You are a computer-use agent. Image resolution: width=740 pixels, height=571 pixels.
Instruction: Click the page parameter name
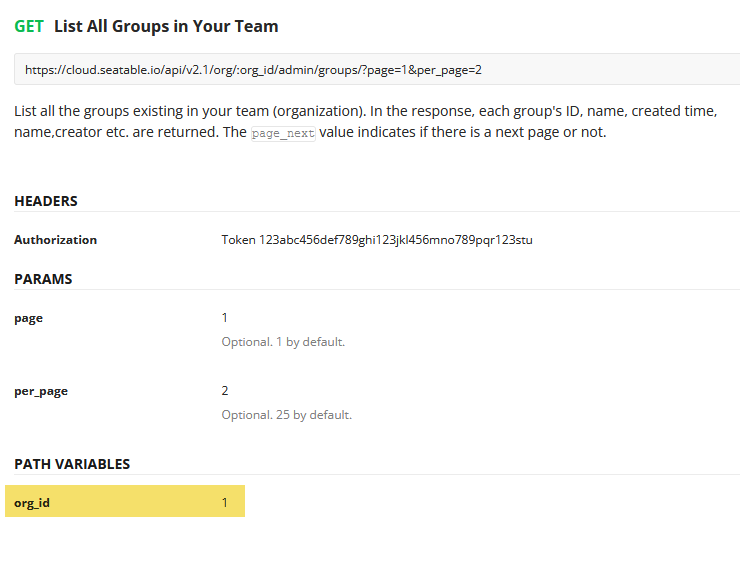tap(28, 318)
